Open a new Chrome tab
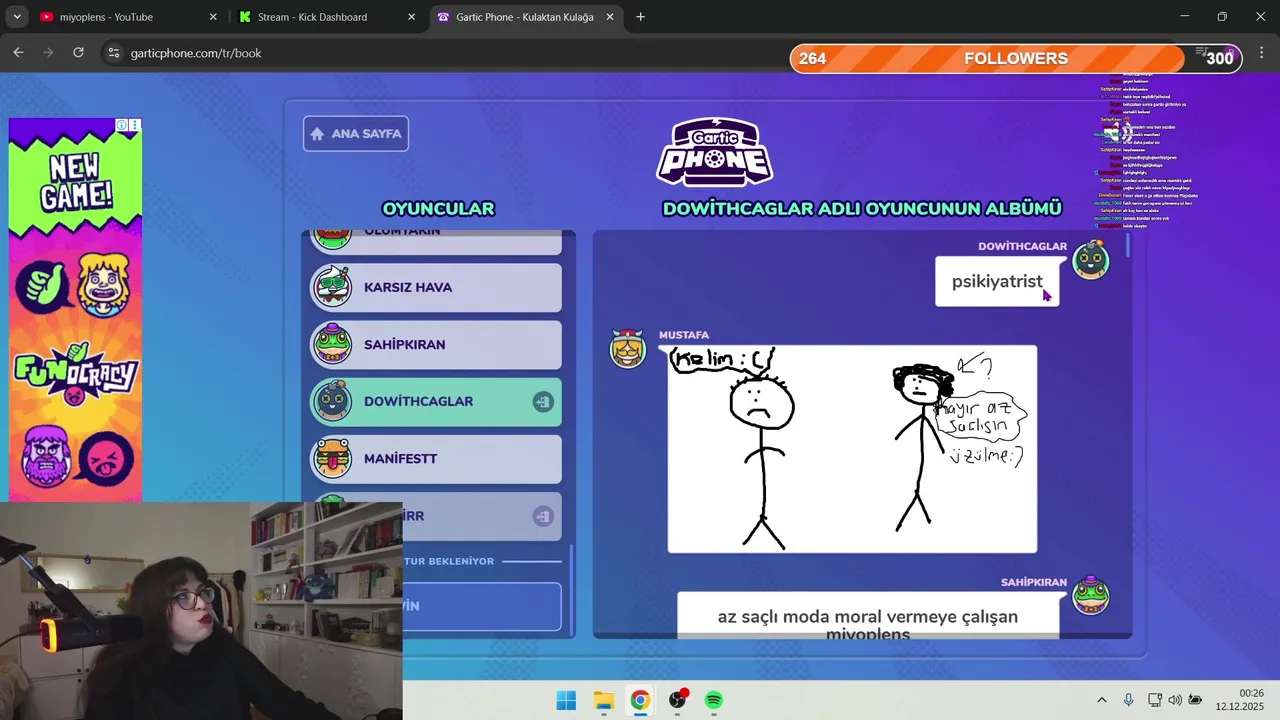The height and width of the screenshot is (720, 1280). [640, 17]
